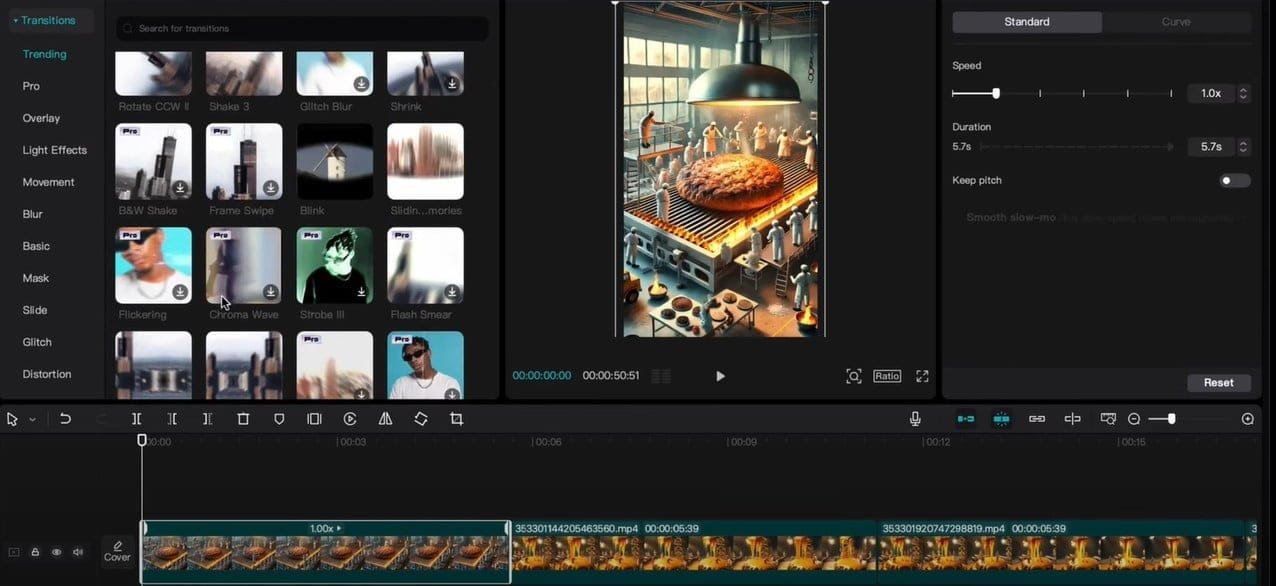The image size is (1276, 586).
Task: Click the Reset button
Action: tap(1218, 382)
